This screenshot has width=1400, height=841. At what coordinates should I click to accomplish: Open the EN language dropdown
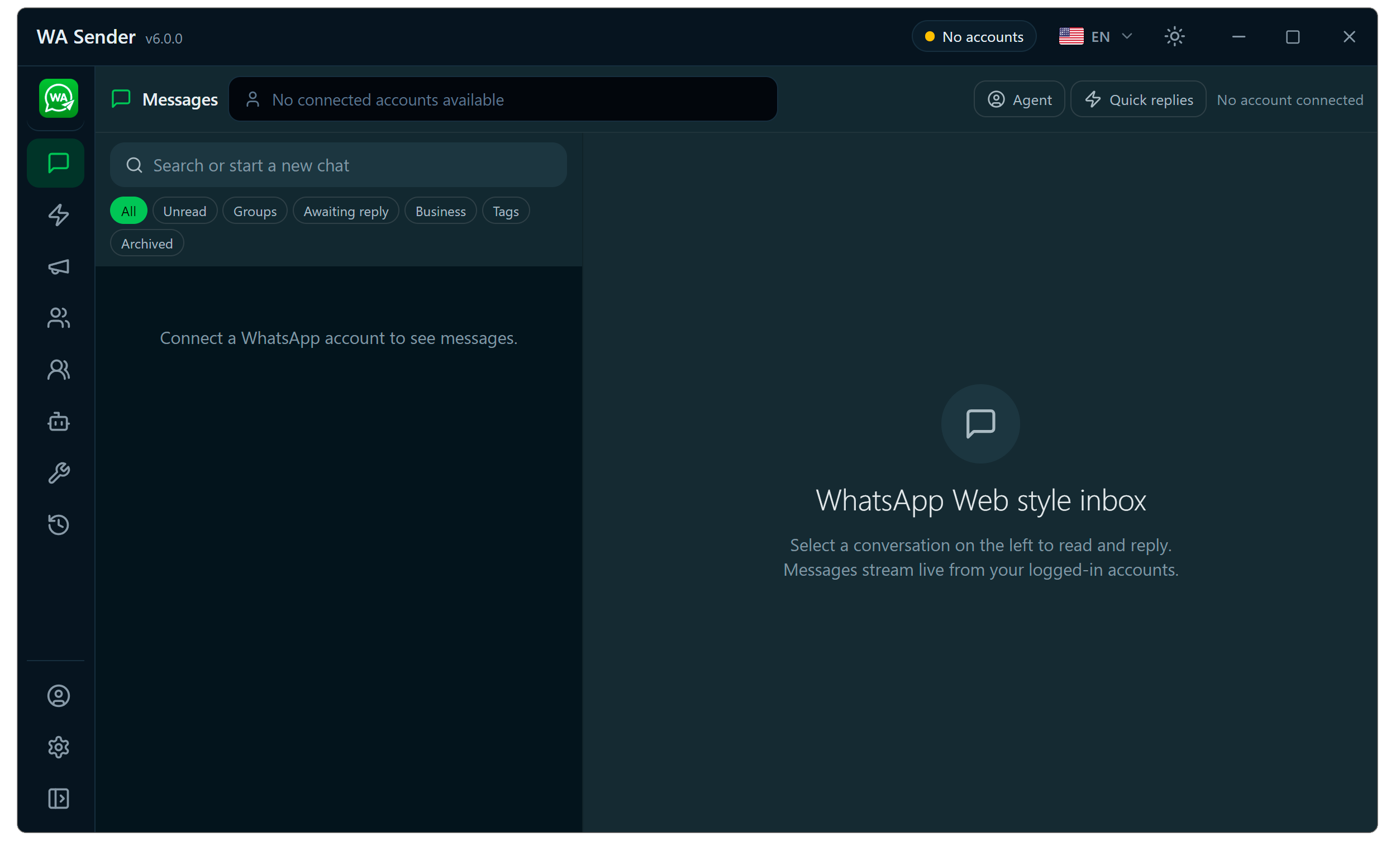click(x=1096, y=37)
